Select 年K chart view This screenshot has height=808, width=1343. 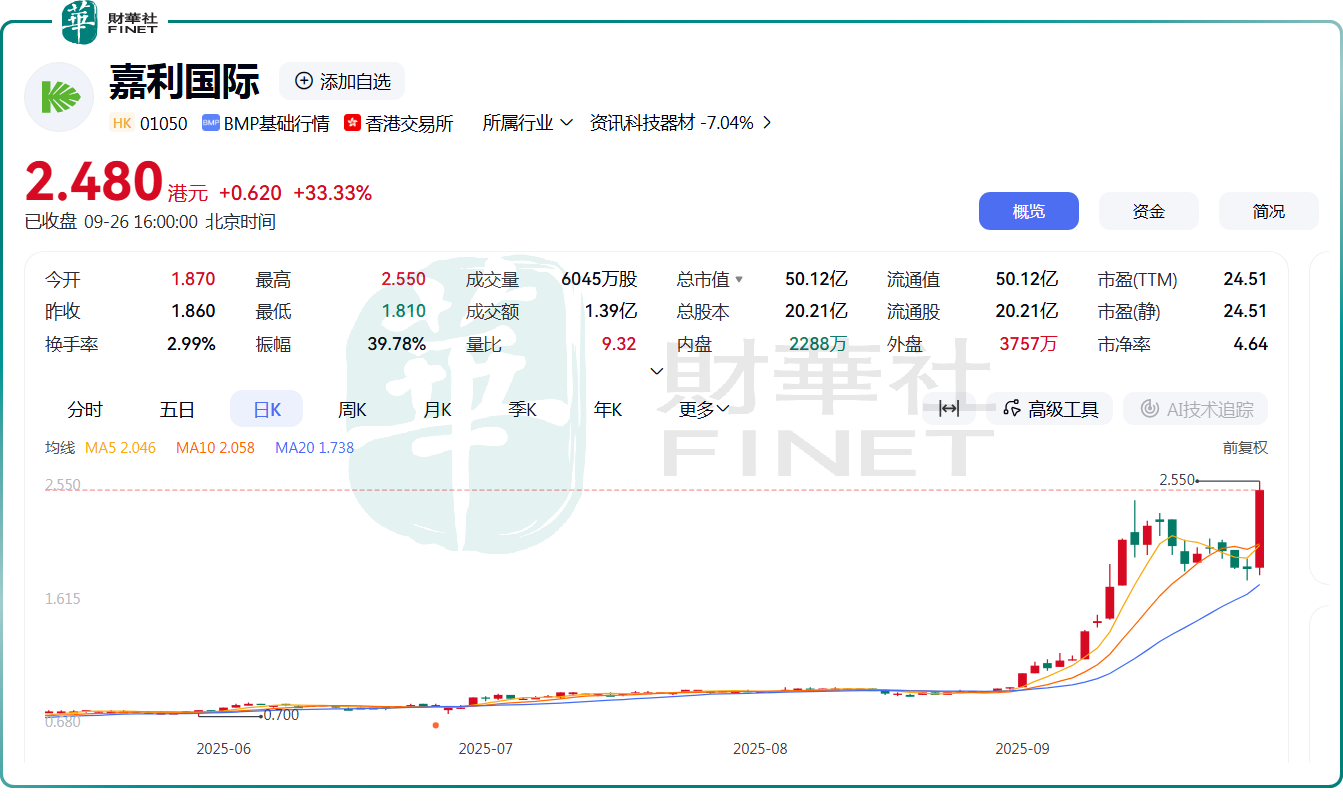coord(607,409)
